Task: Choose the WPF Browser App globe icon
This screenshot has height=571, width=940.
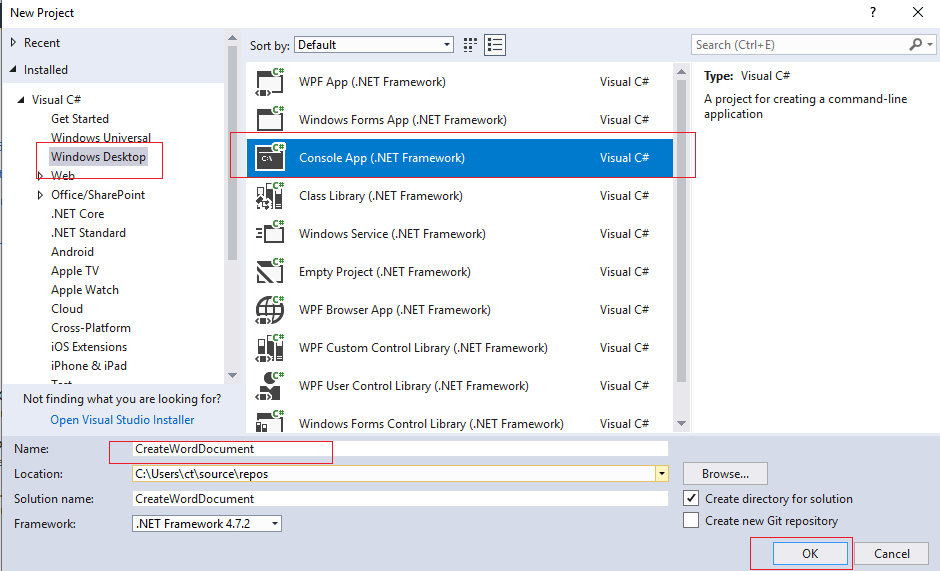Action: click(x=270, y=309)
